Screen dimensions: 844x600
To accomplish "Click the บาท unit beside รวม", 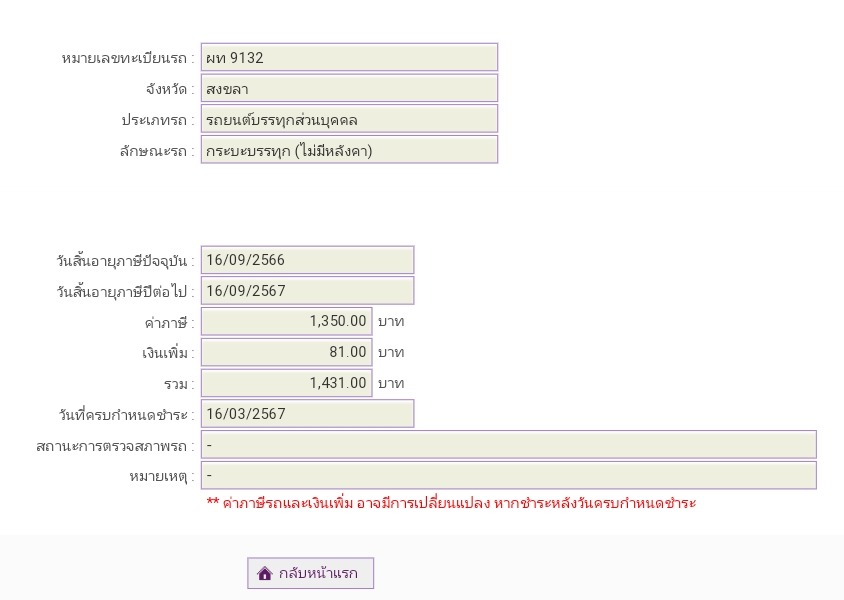I will [391, 384].
